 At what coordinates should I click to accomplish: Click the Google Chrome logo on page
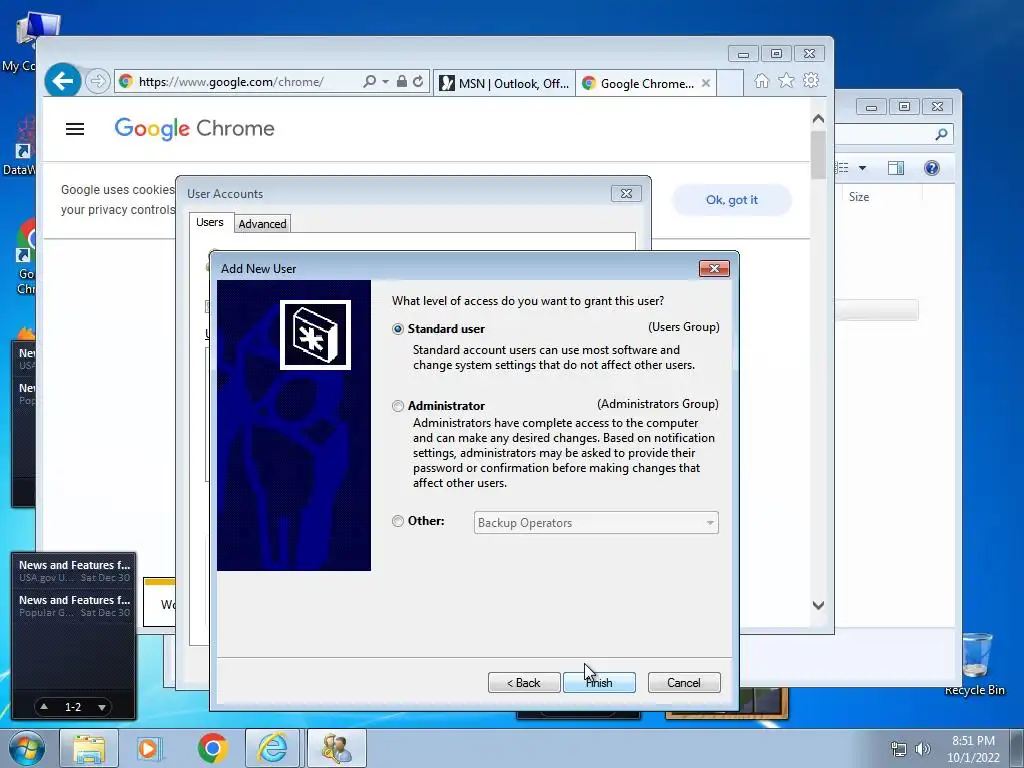(195, 129)
